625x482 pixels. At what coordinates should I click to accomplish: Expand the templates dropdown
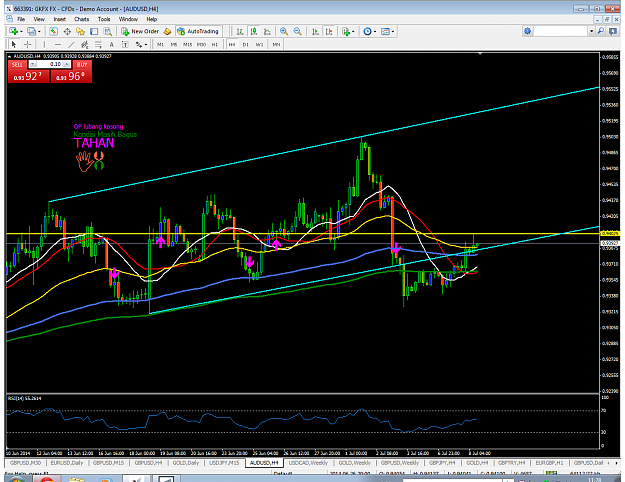(393, 31)
